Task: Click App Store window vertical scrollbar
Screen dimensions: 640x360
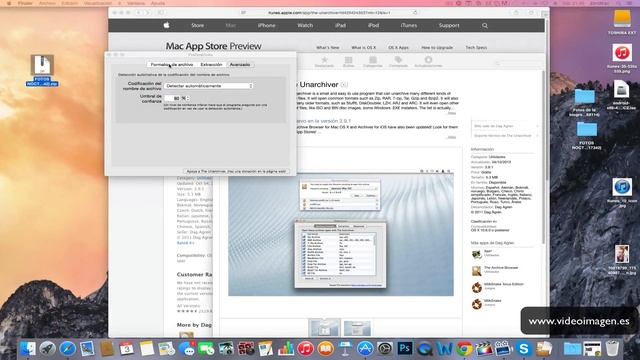Action: 543,157
